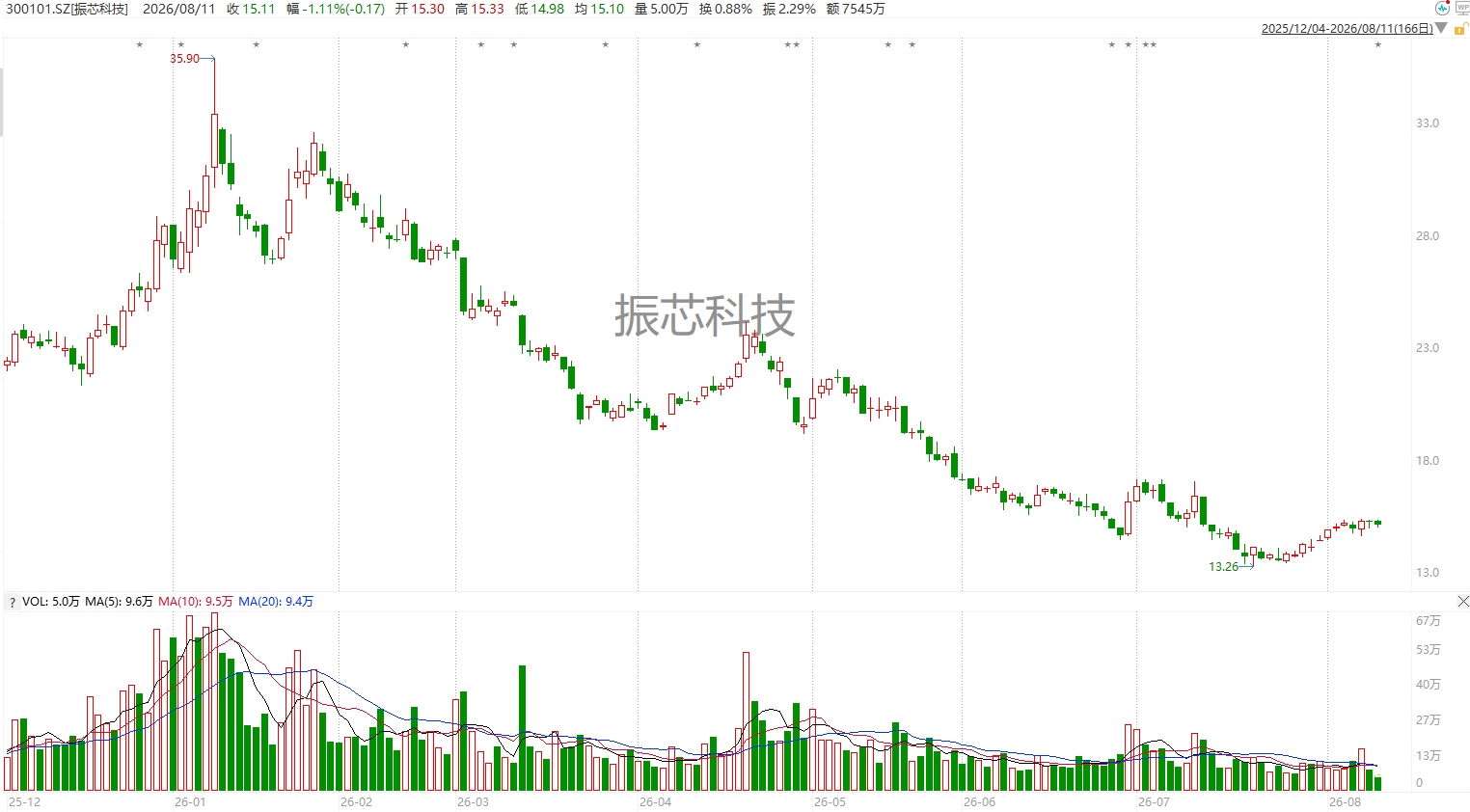
Task: Click the 33.0 price axis label
Action: pos(1427,123)
